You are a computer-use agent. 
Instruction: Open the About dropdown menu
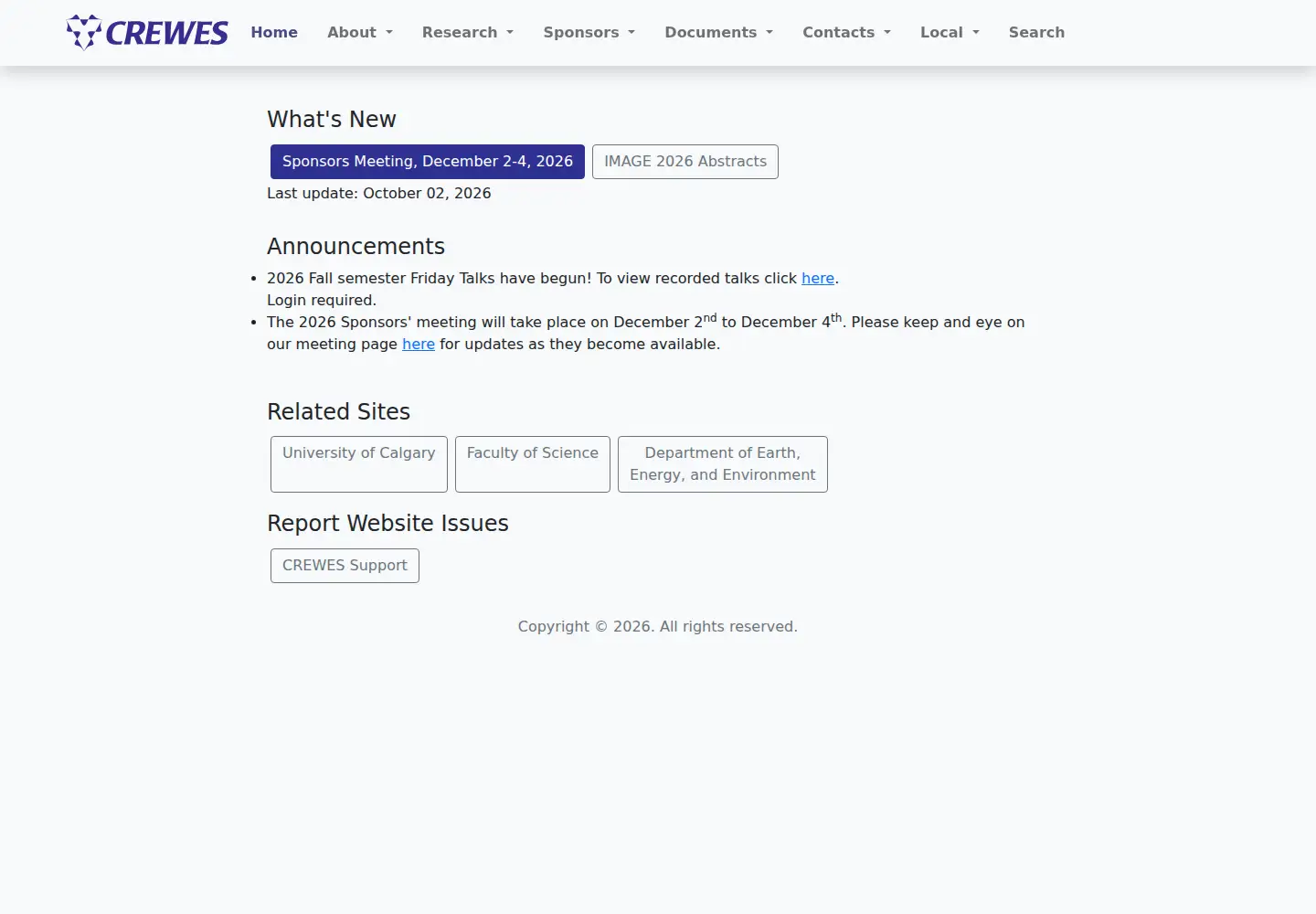[360, 32]
